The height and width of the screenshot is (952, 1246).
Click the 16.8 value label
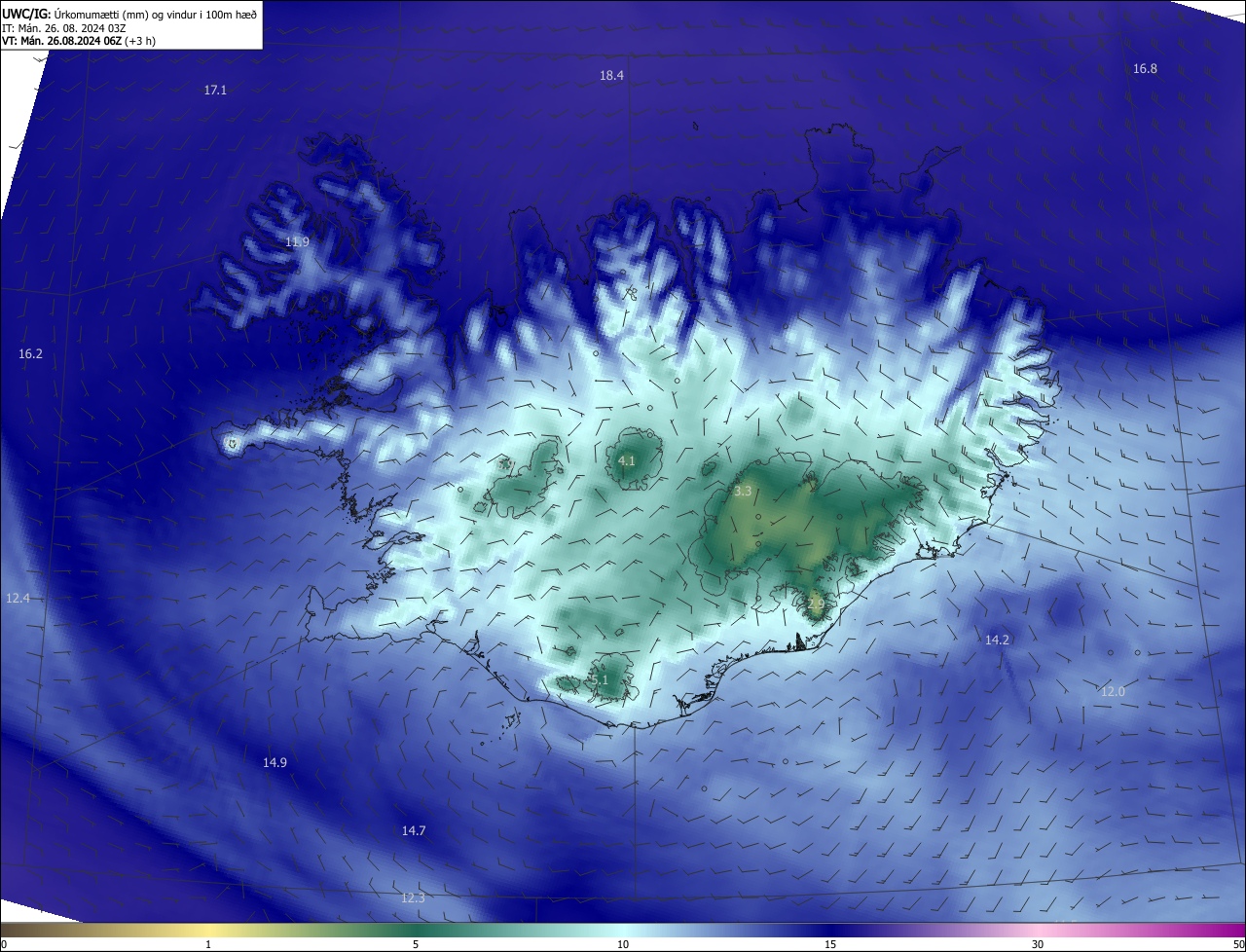tap(1145, 68)
